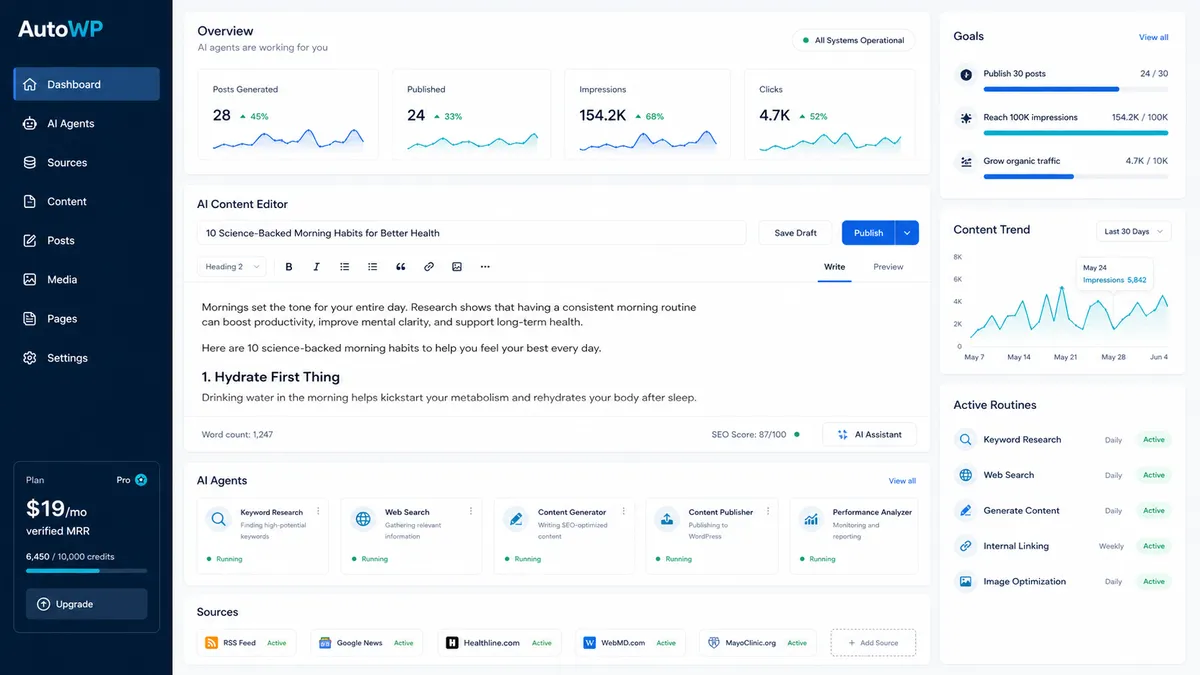Click the Internal Linking routine link icon
Screen dimensions: 1200x675
pos(965,546)
